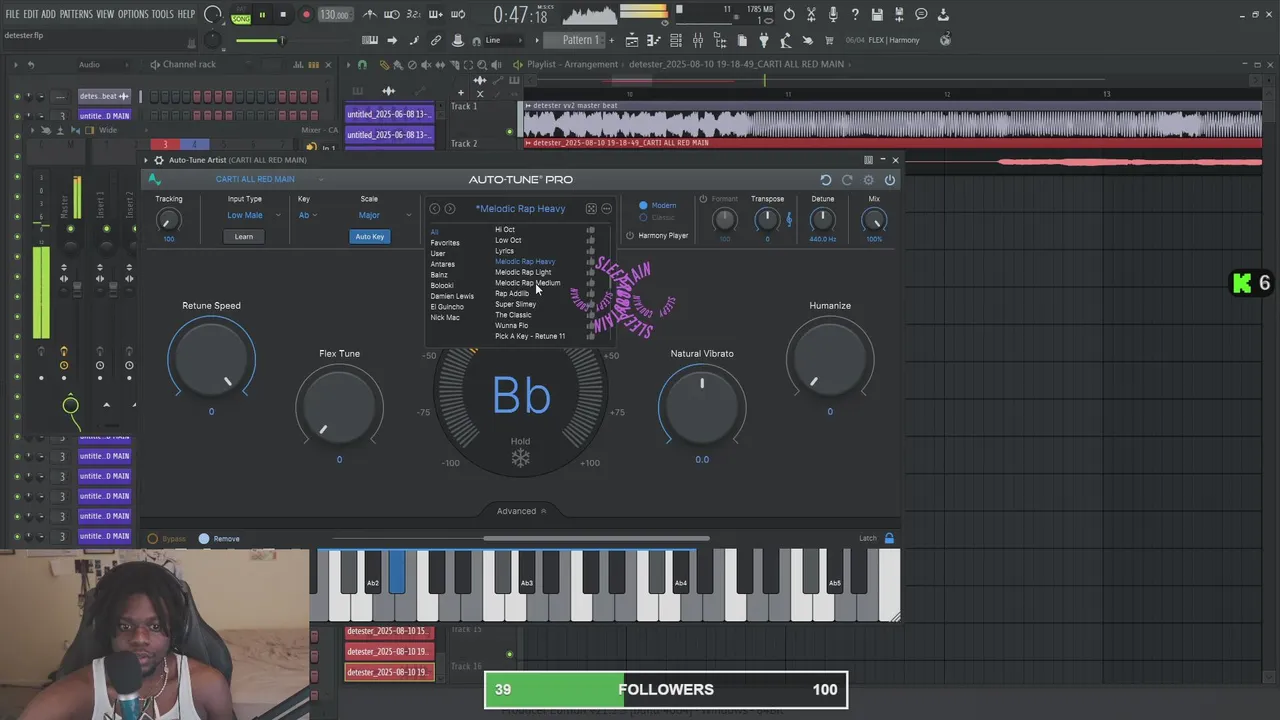This screenshot has height=720, width=1280.
Task: Click the Auto Key button
Action: [x=369, y=237]
